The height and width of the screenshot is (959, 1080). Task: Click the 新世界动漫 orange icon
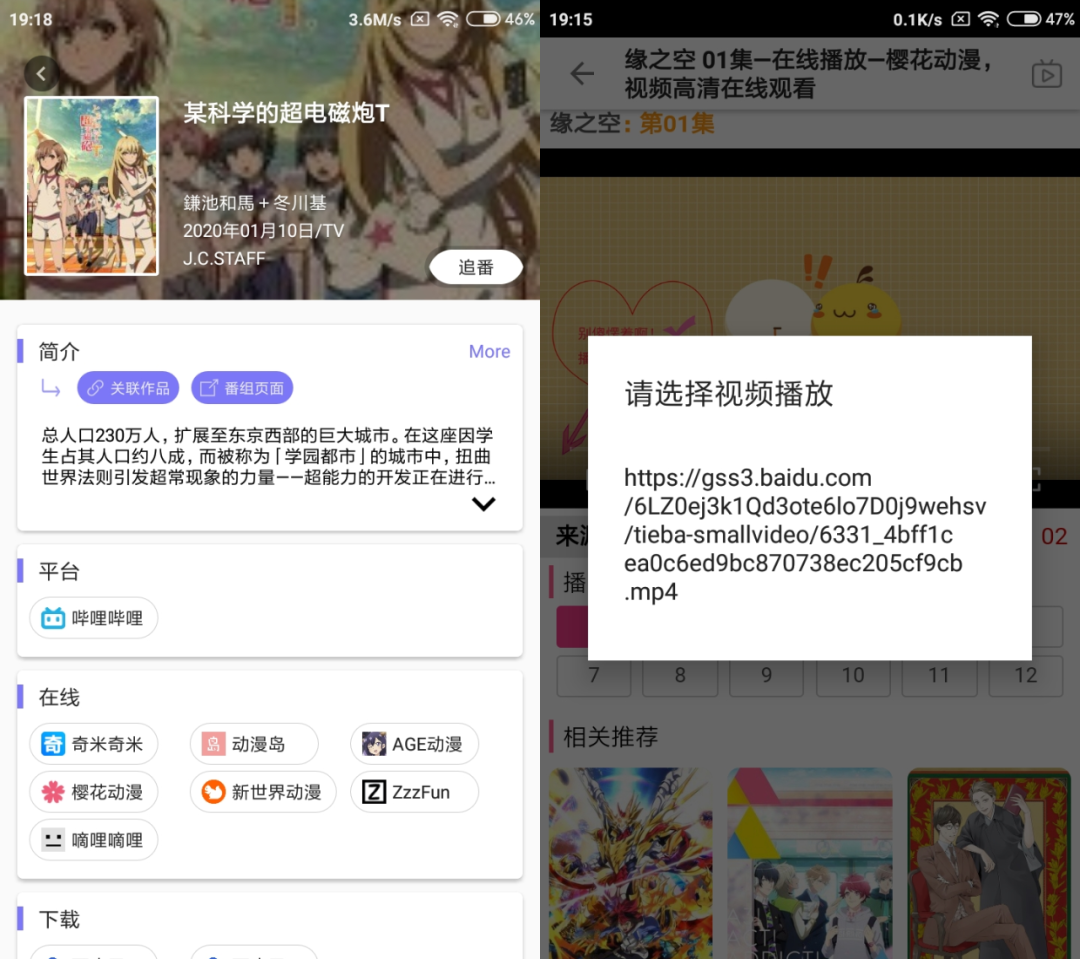click(x=214, y=792)
